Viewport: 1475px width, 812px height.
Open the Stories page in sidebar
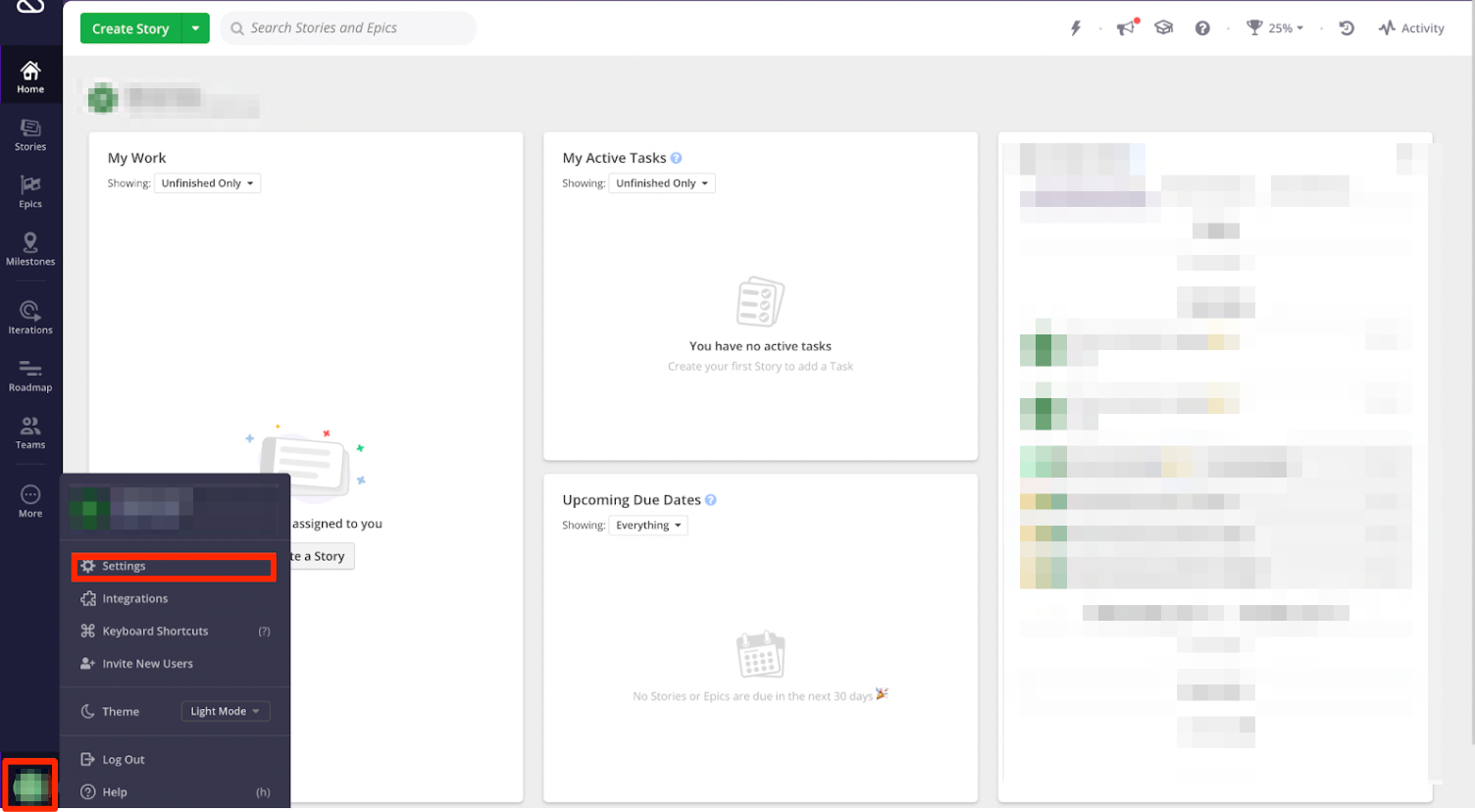[x=30, y=134]
